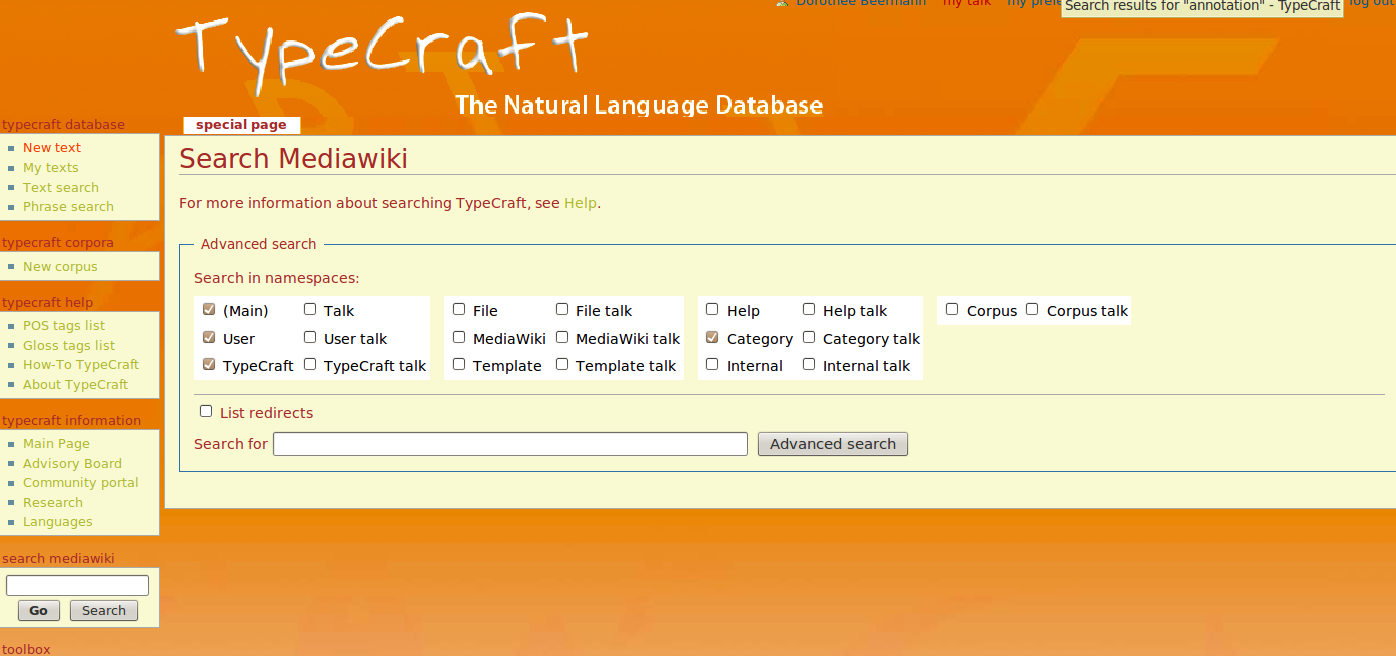1396x656 pixels.
Task: Uncheck the Category namespace checkbox
Action: click(x=712, y=338)
